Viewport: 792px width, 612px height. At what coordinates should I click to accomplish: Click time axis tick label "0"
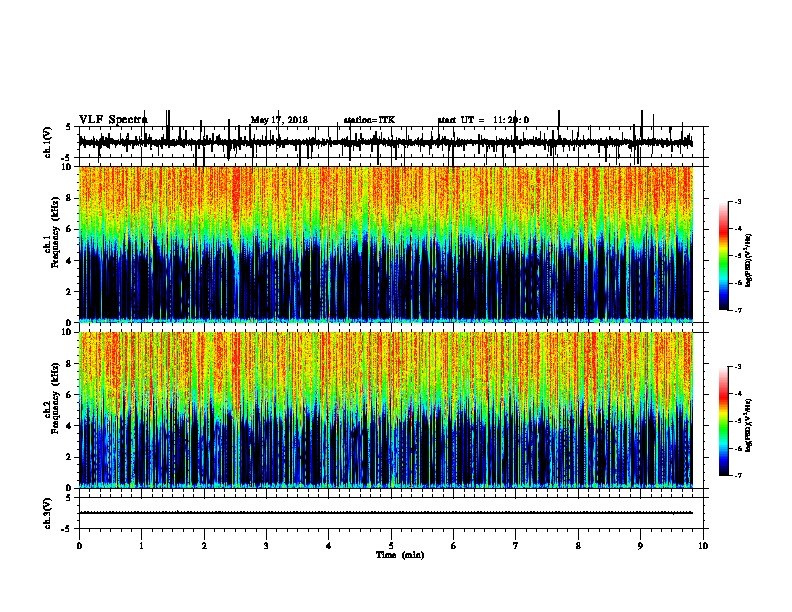tap(79, 546)
